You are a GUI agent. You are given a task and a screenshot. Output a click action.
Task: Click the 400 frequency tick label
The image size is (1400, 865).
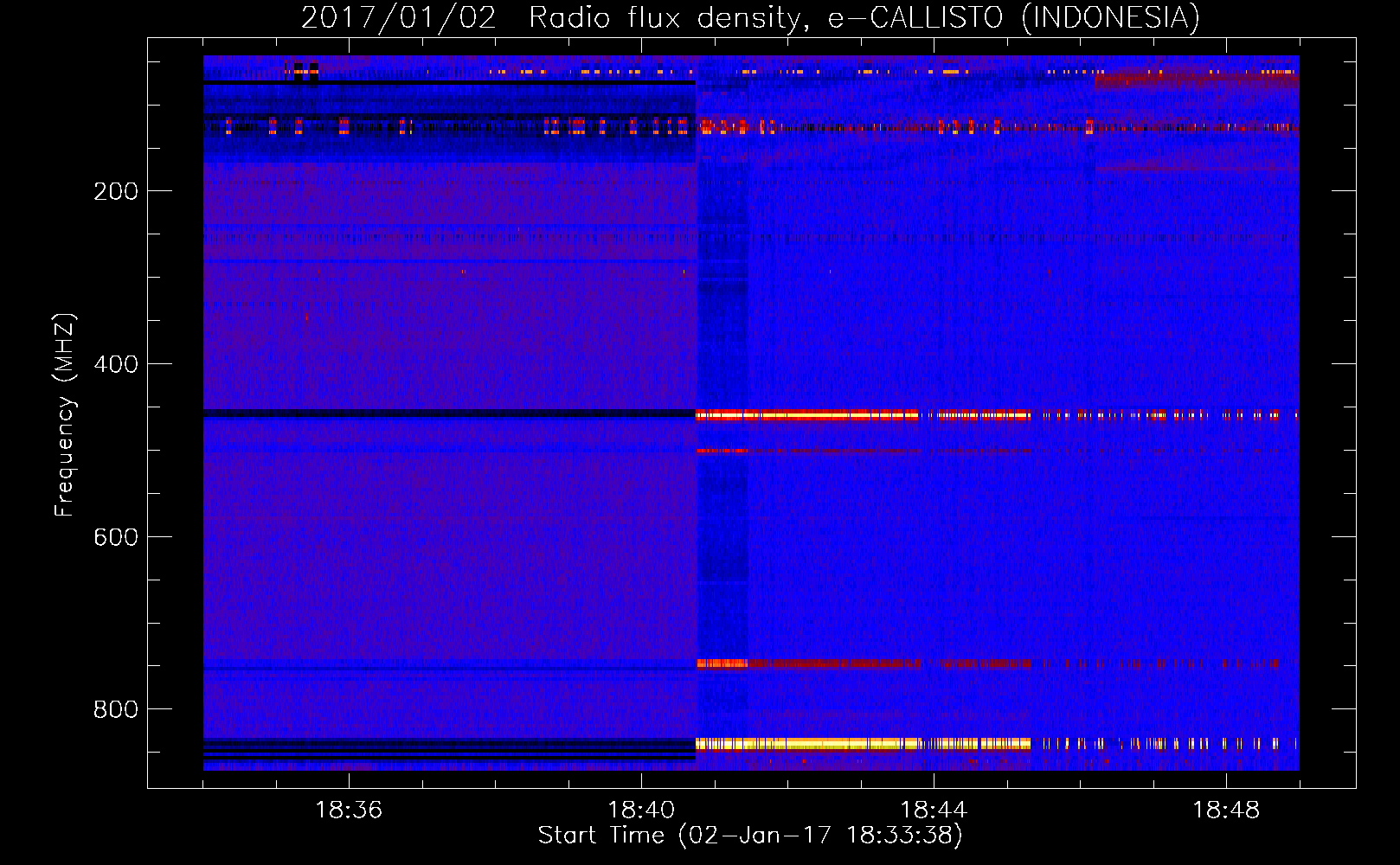[116, 364]
